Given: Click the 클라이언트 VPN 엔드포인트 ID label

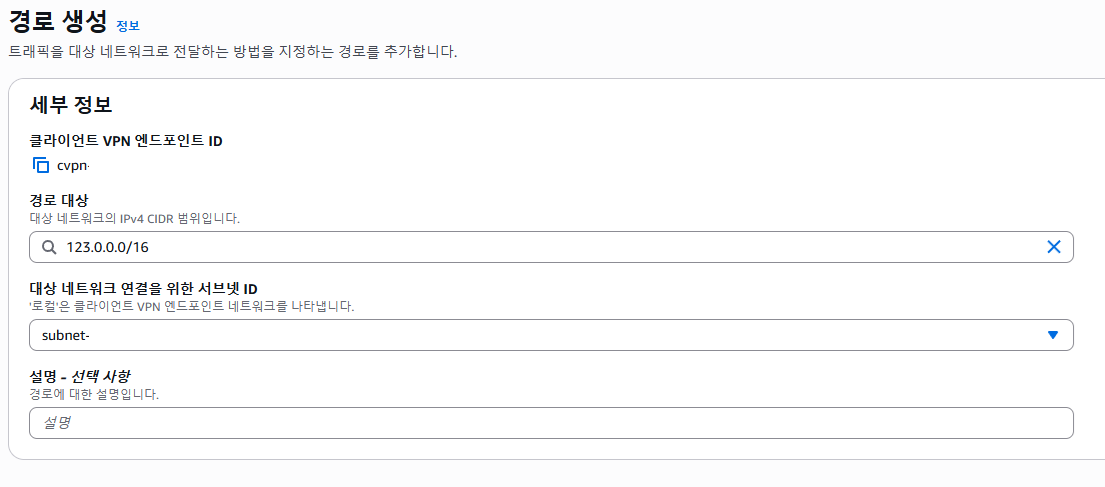Looking at the screenshot, I should (x=126, y=141).
